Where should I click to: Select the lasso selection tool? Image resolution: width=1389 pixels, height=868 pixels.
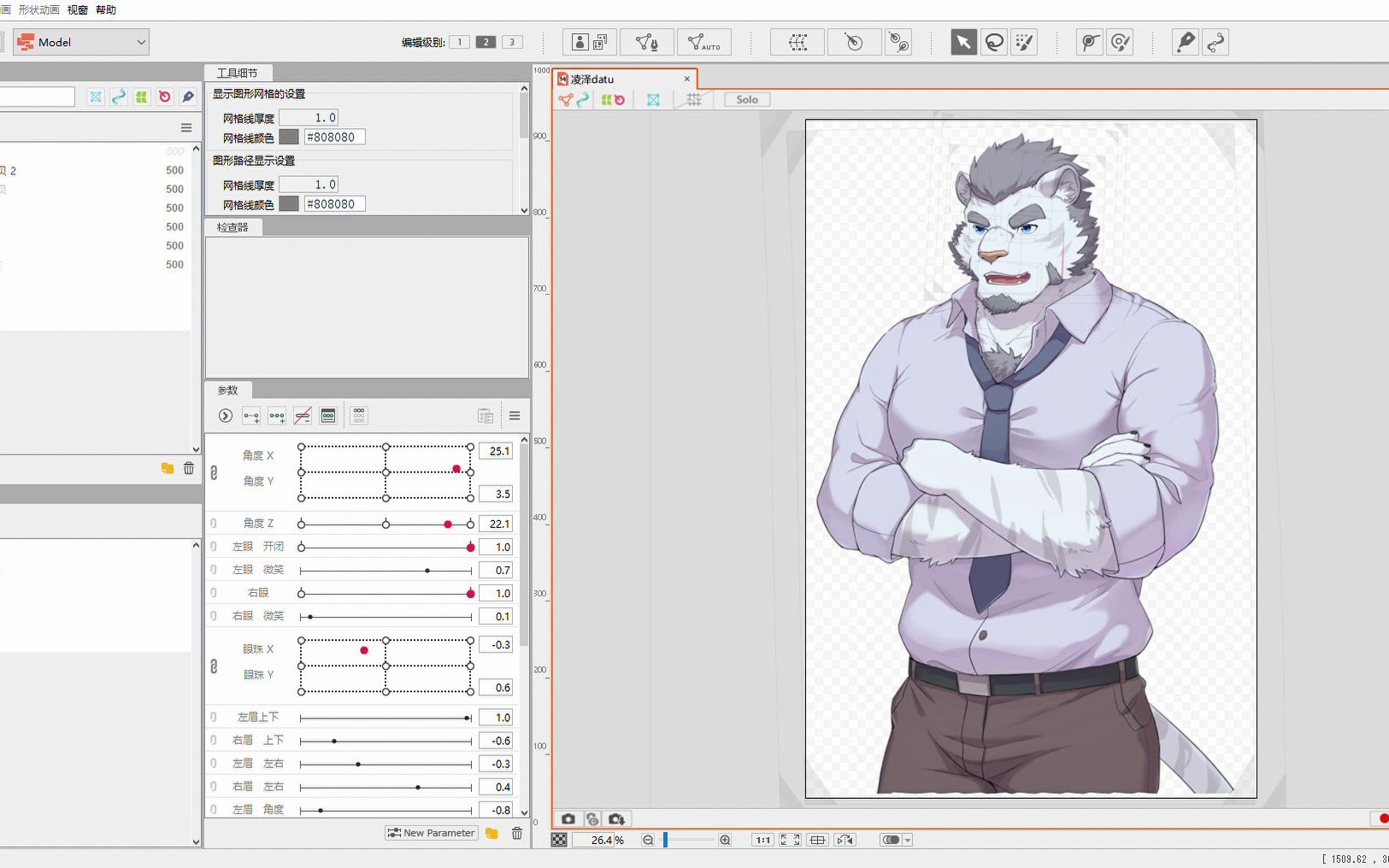(994, 42)
